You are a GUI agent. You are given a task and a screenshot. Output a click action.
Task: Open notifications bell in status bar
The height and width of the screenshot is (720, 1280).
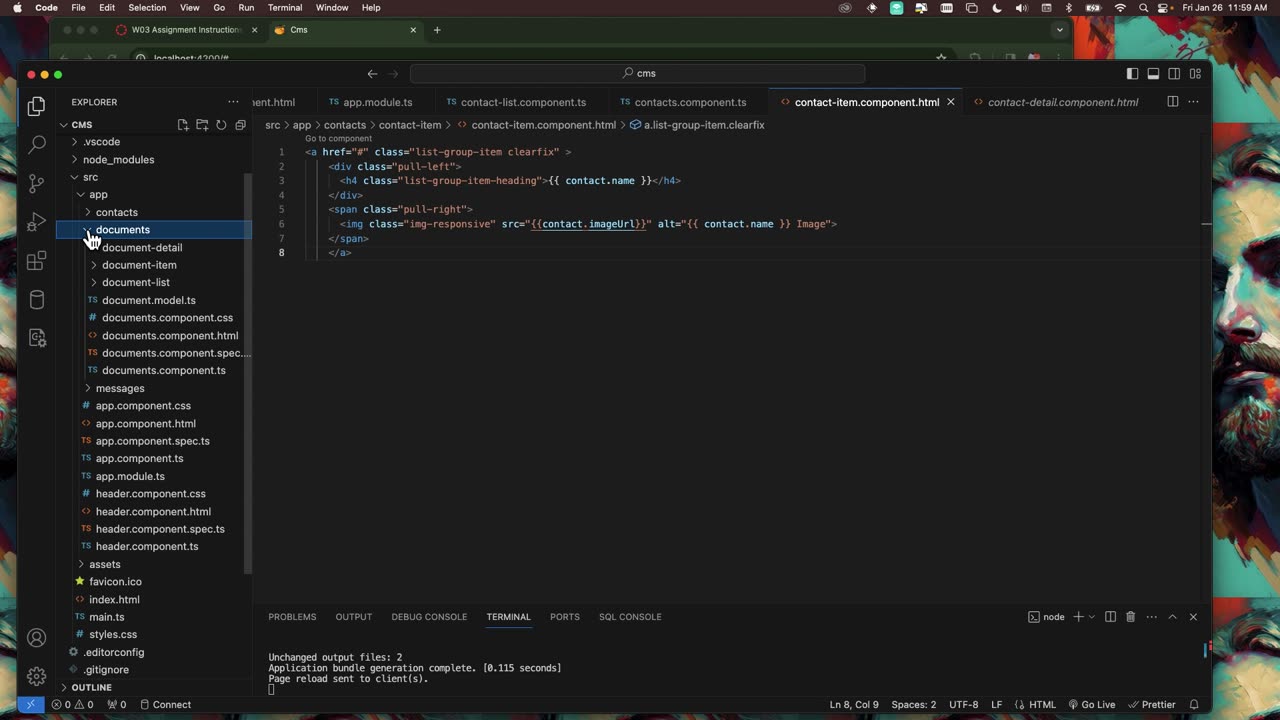(x=1194, y=704)
